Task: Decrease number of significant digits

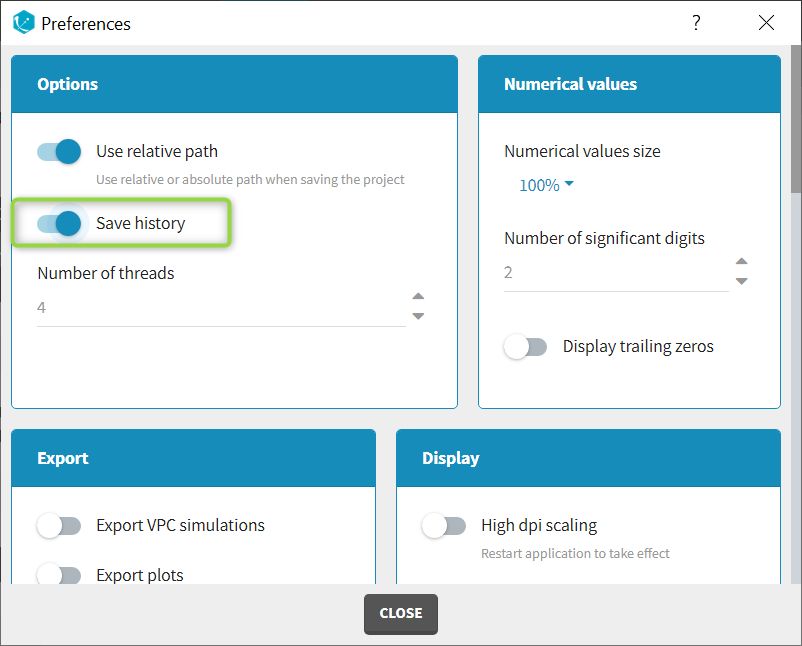Action: point(741,282)
